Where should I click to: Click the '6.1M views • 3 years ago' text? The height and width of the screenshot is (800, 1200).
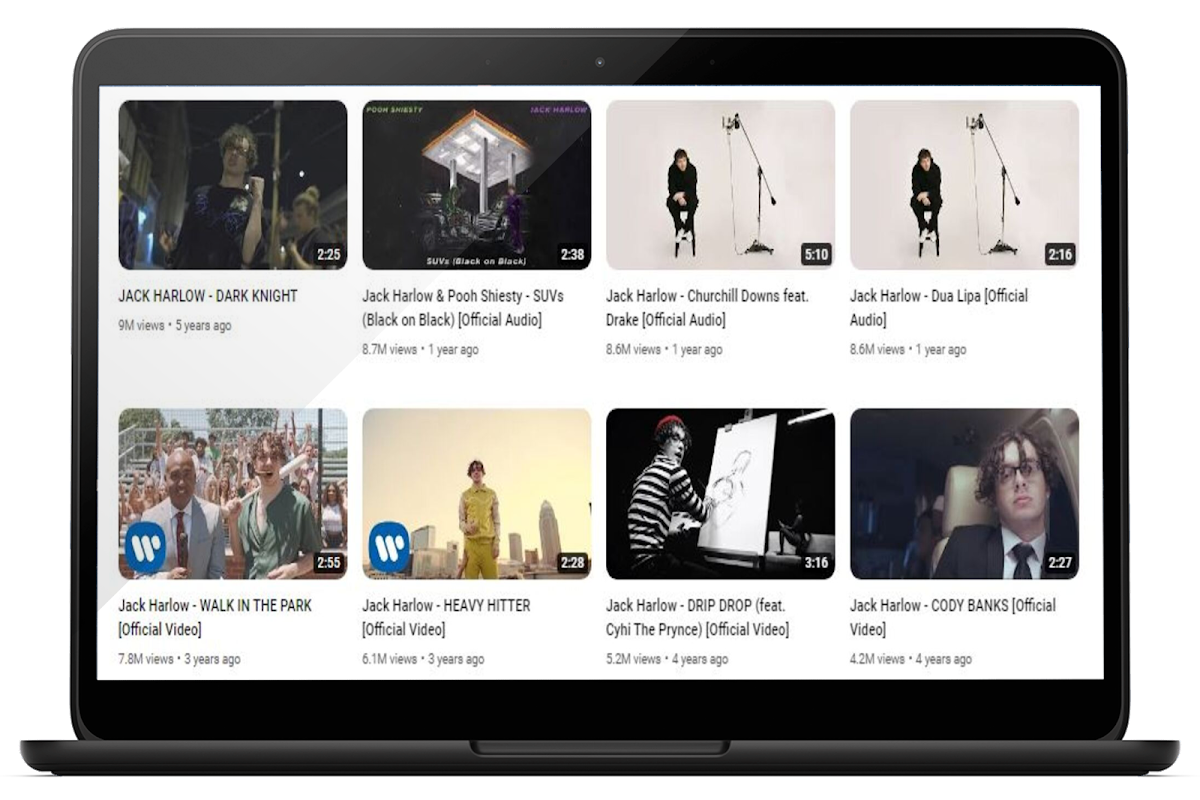click(423, 659)
